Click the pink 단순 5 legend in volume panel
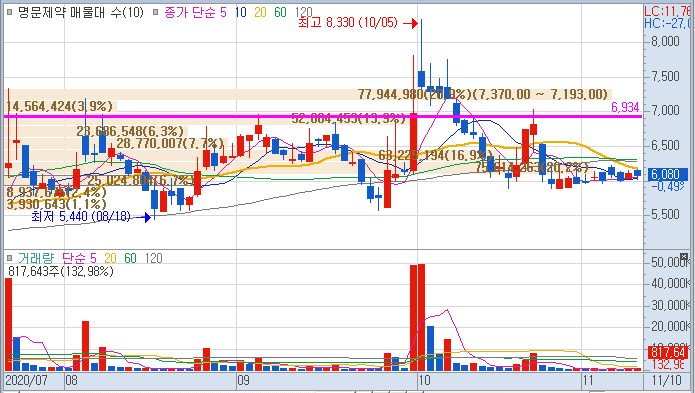This screenshot has height=393, width=695. click(x=79, y=258)
